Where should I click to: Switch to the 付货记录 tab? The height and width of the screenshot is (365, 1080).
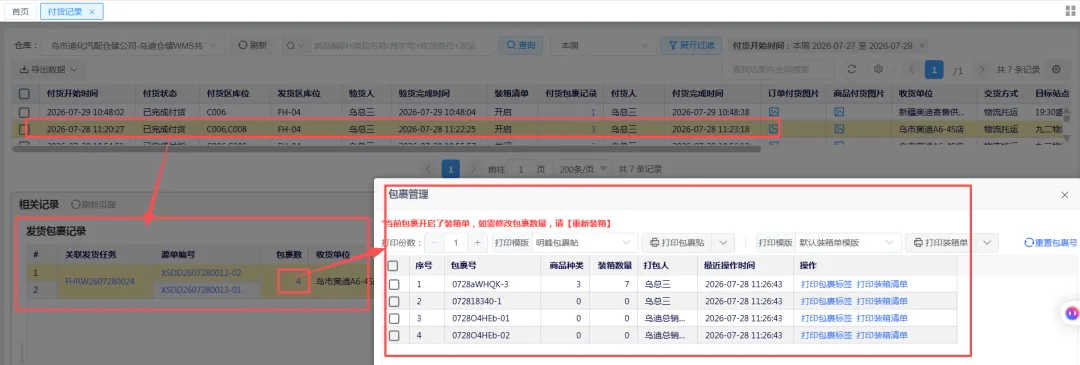(x=65, y=12)
